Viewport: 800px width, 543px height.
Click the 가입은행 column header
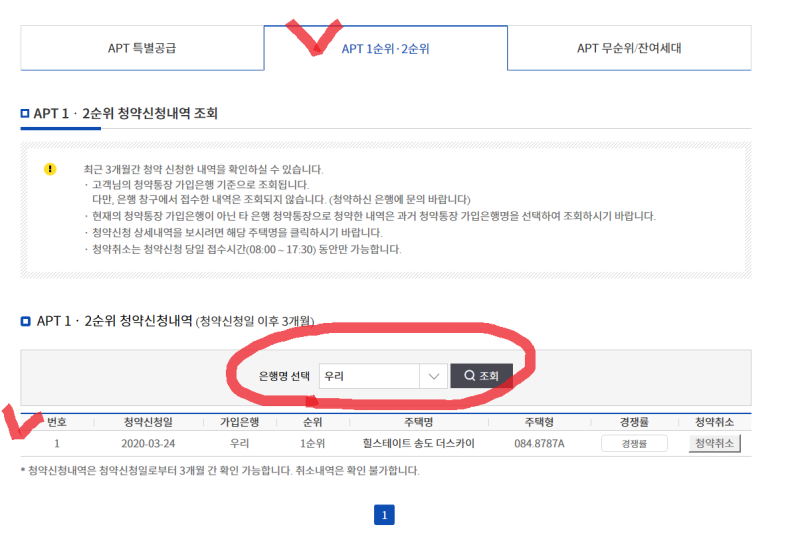(239, 422)
